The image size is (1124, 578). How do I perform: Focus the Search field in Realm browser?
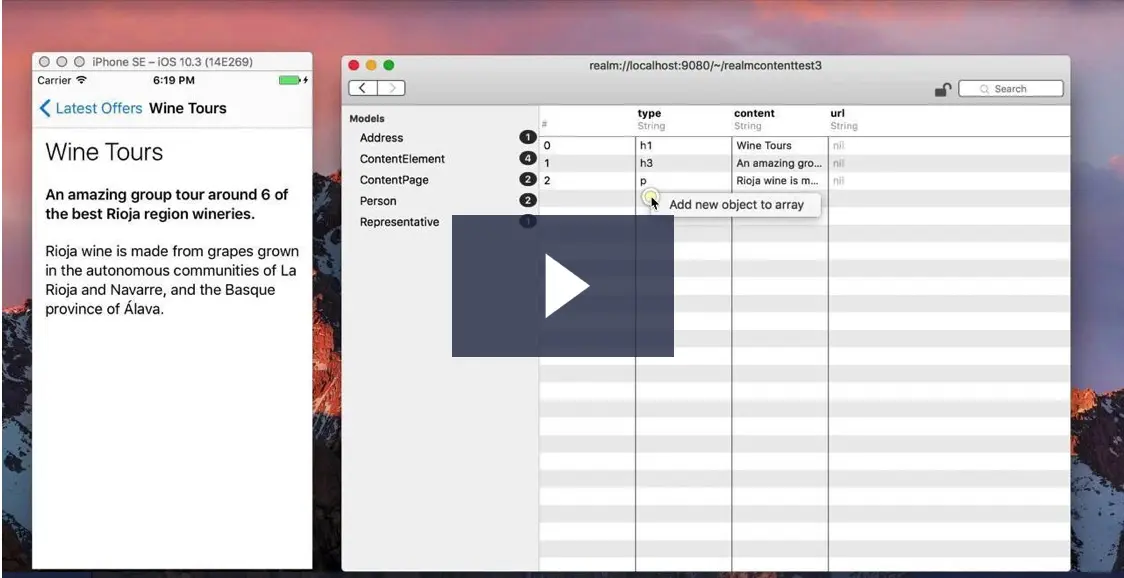click(x=1011, y=89)
